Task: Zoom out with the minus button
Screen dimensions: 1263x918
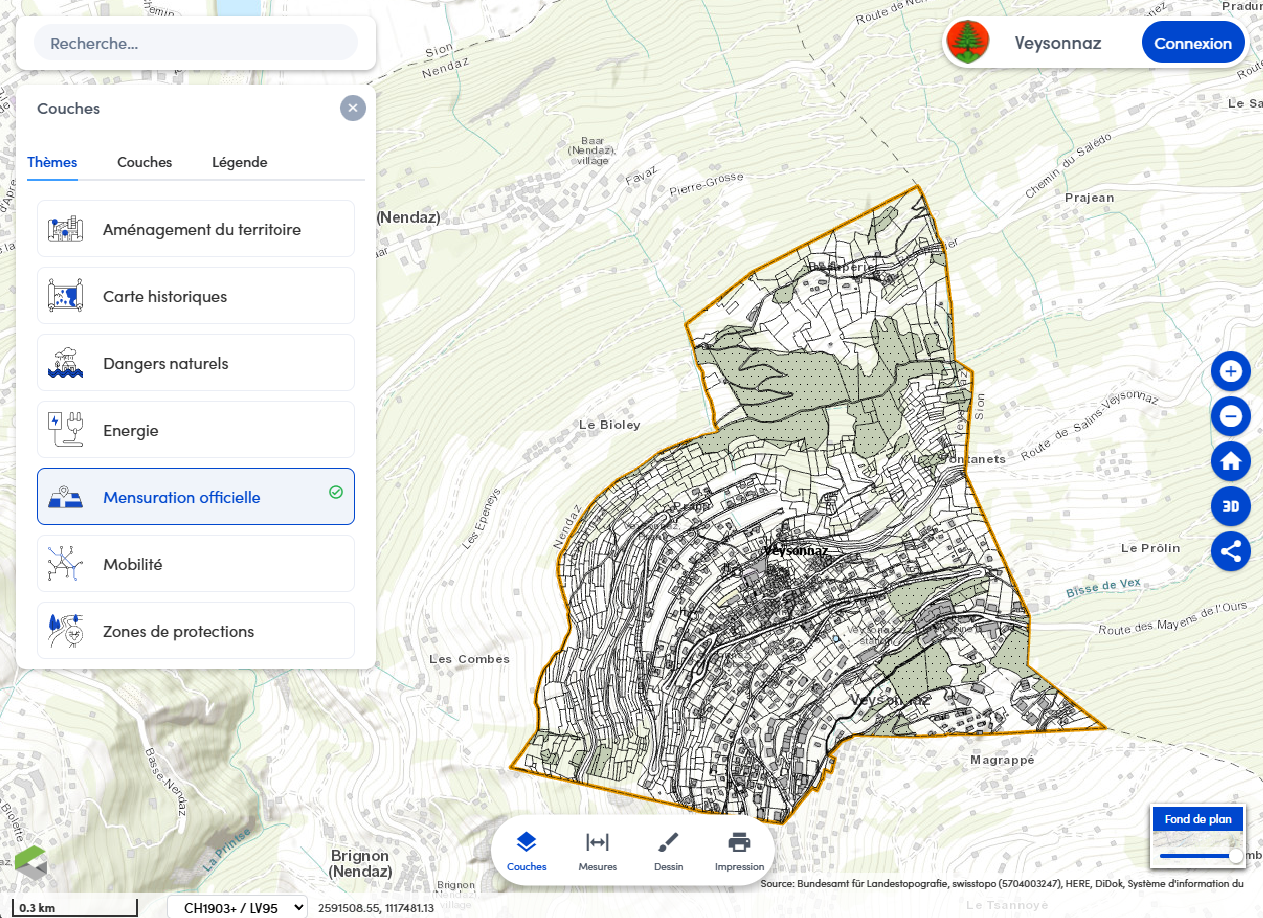Action: coord(1230,416)
